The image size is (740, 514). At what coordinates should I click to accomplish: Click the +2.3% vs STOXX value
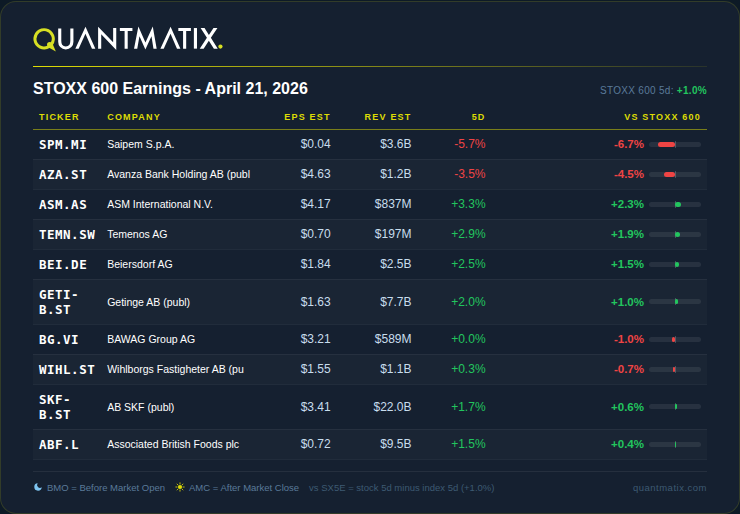coord(627,204)
